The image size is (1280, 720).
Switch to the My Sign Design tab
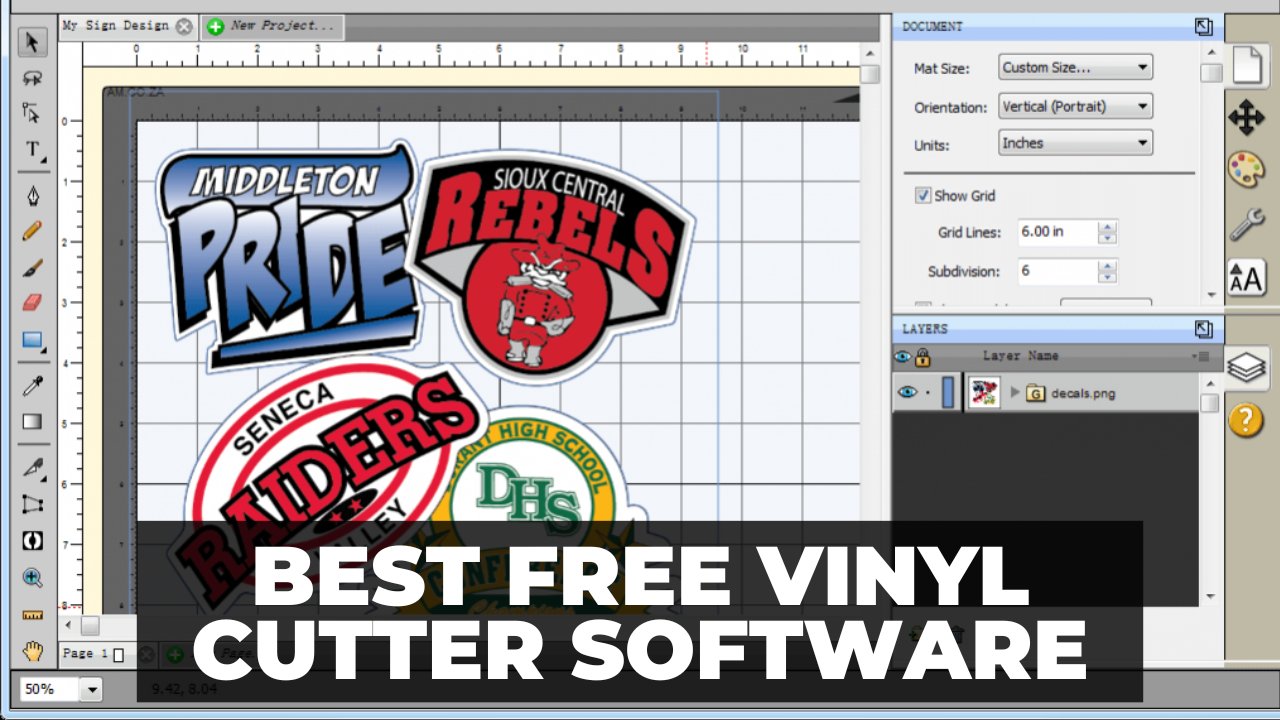point(115,27)
